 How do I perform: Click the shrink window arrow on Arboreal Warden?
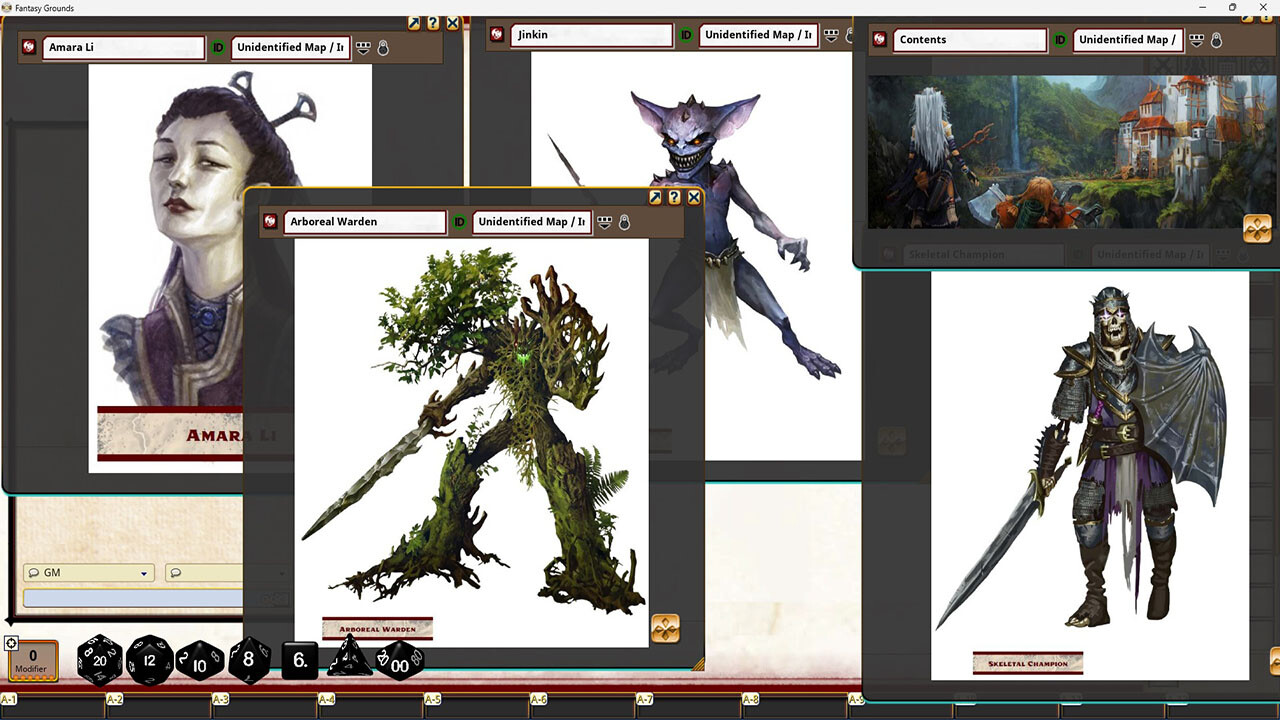coord(655,197)
